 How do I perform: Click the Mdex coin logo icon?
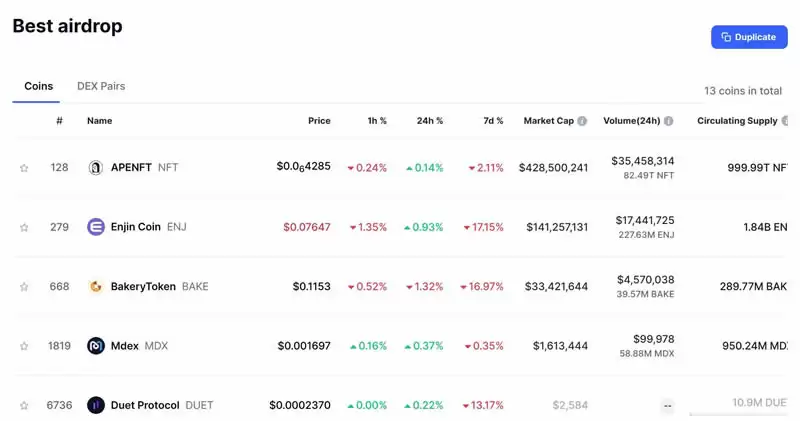pyautogui.click(x=96, y=346)
